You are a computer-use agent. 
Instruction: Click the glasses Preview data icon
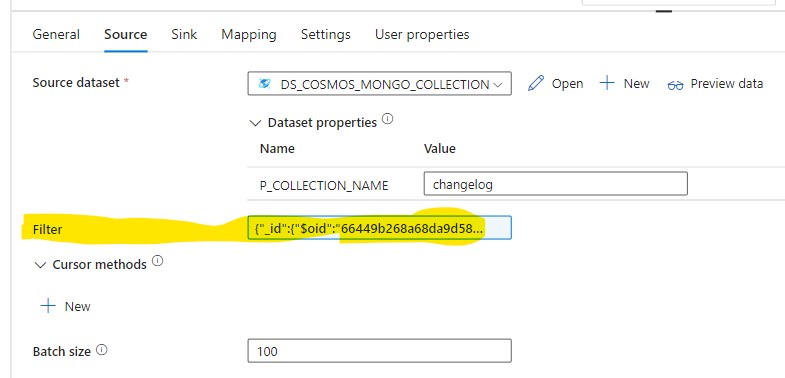(x=675, y=86)
